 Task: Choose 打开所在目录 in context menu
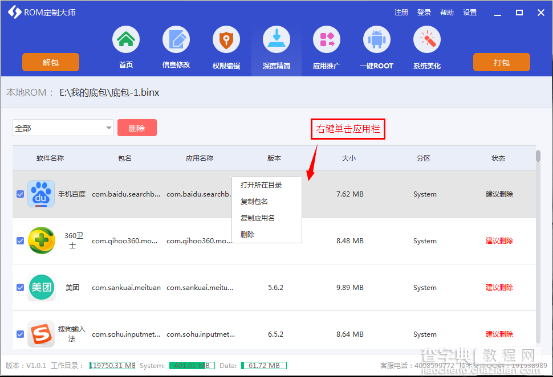(x=261, y=185)
